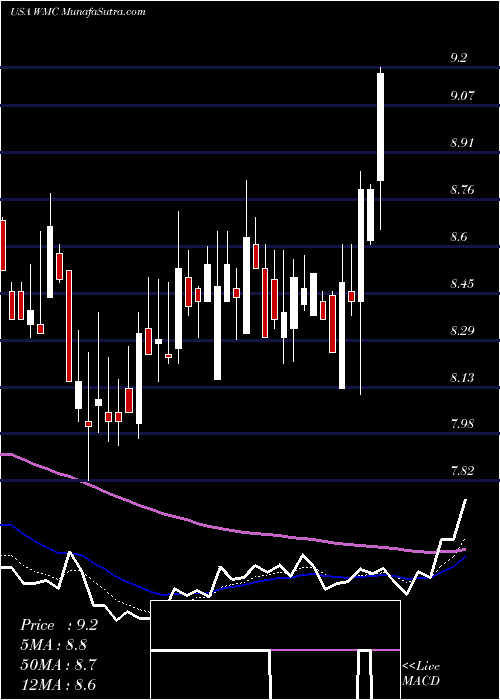Click the 12MA : 8.6 legend entry
Screen dimensions: 500x700
[58, 684]
